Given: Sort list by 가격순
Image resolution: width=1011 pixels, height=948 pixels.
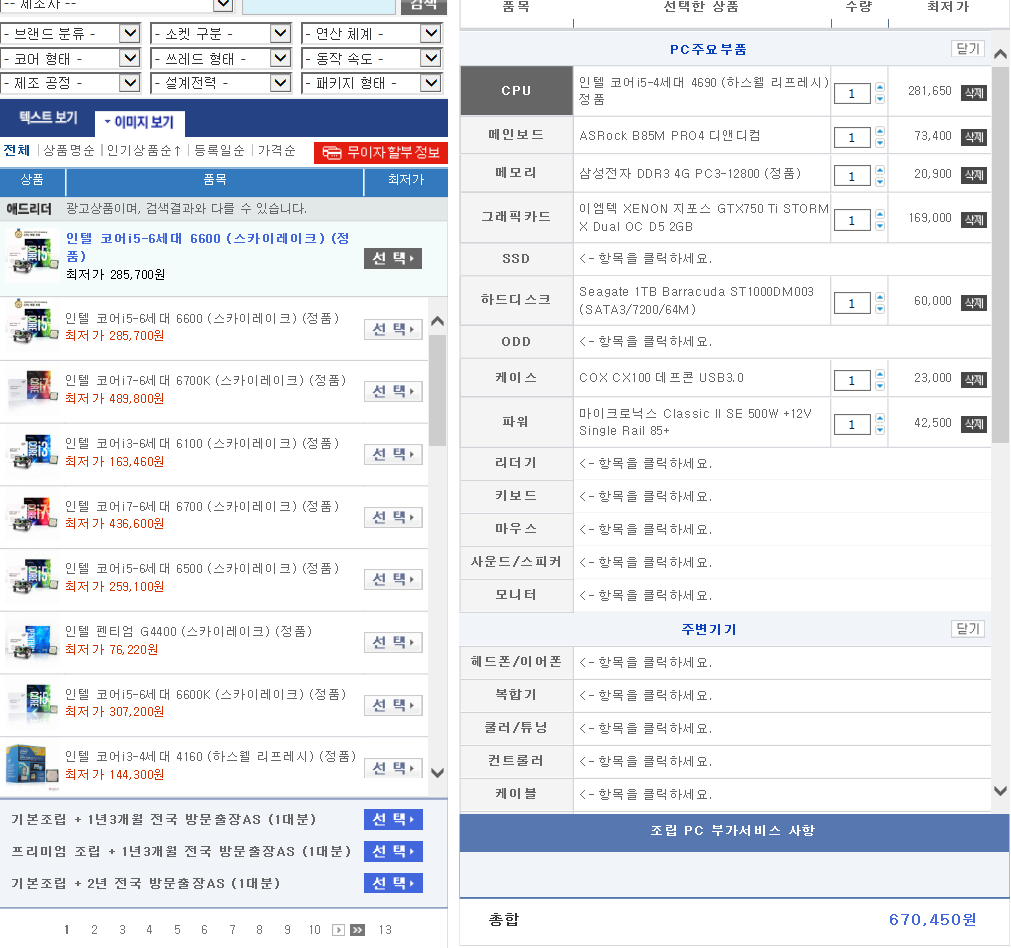Looking at the screenshot, I should [276, 150].
